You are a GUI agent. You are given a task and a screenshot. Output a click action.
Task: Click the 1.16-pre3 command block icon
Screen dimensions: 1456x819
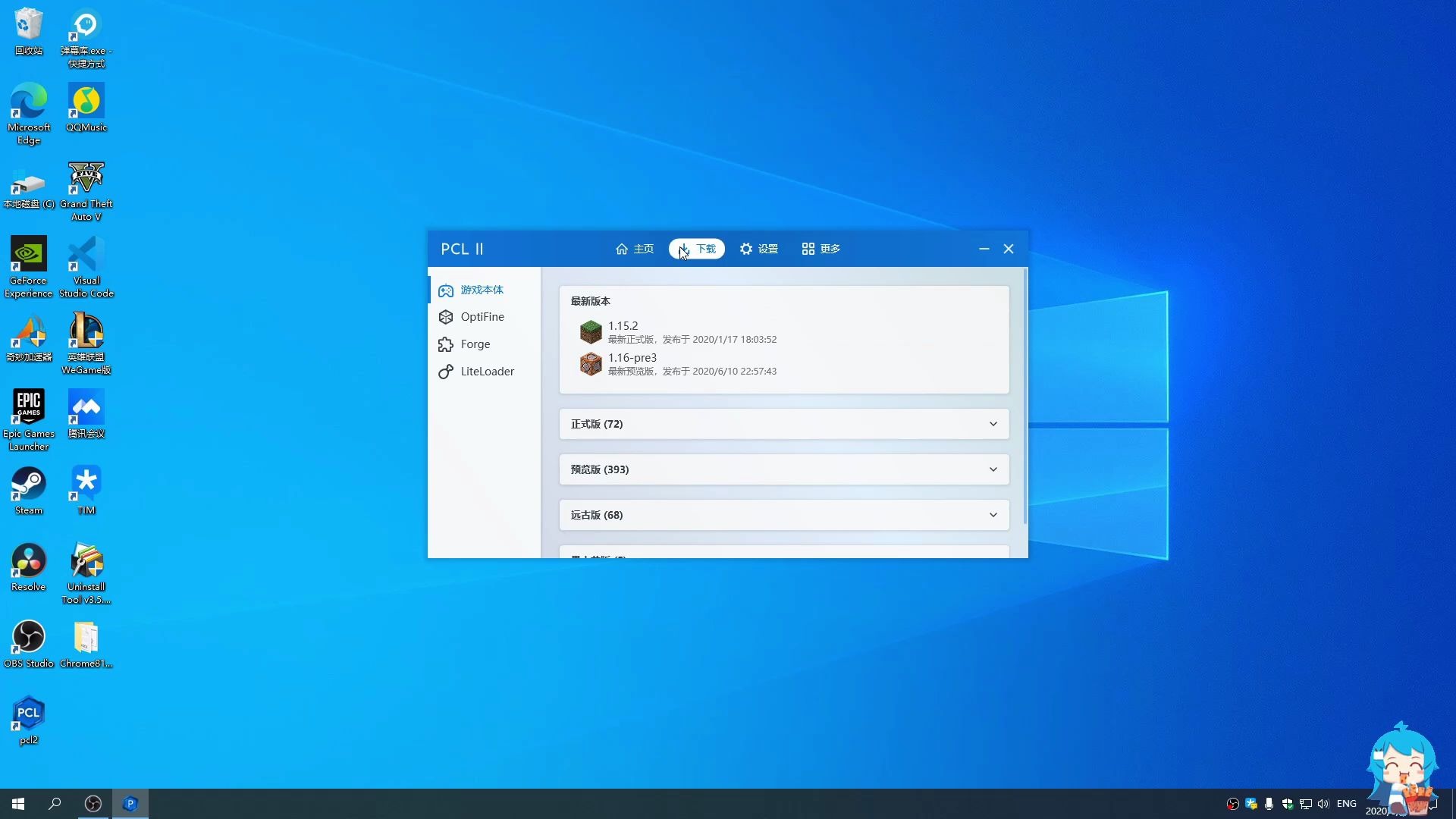591,364
